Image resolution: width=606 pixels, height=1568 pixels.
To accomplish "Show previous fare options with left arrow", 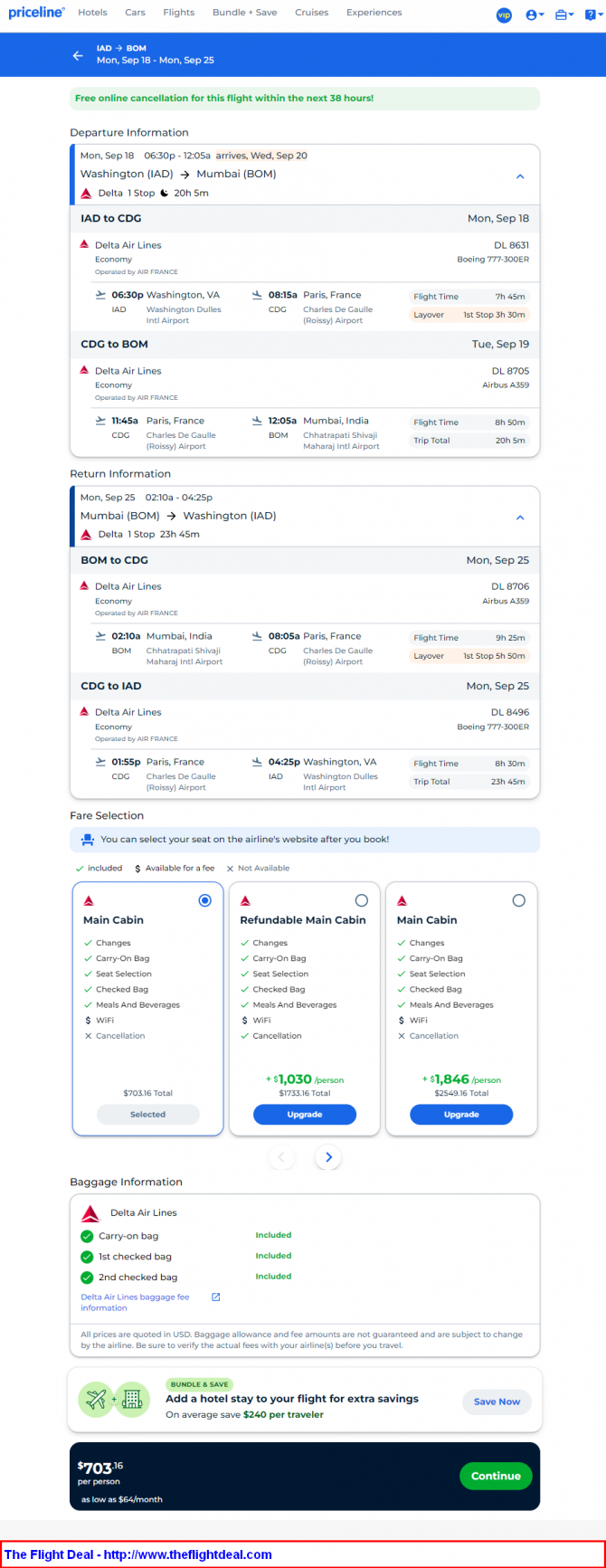I will click(281, 1157).
